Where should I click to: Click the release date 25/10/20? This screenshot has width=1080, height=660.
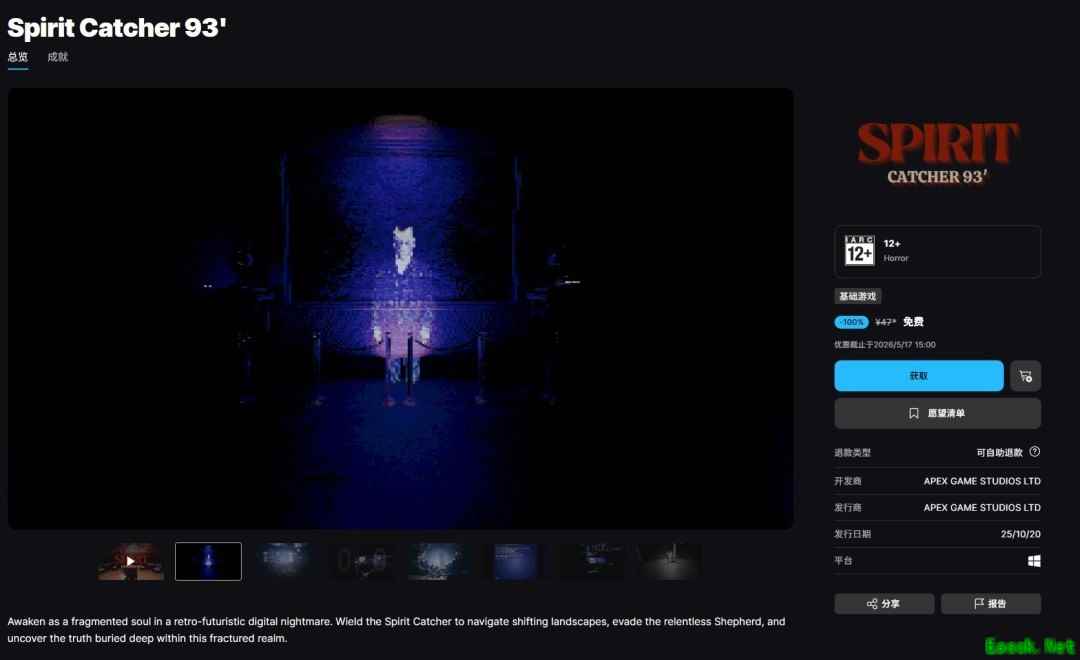1020,534
